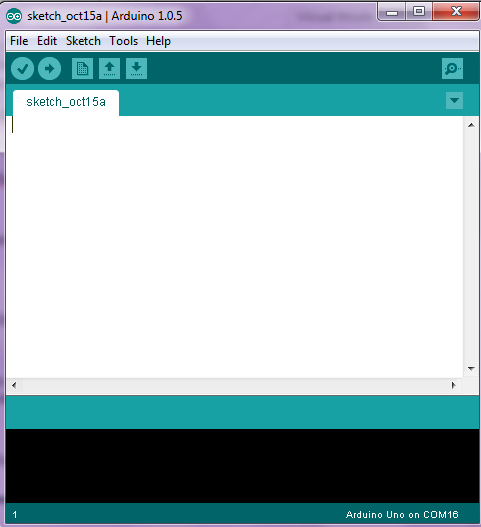This screenshot has height=527, width=481.
Task: Save sketch with down-arrow icon
Action: (x=136, y=69)
